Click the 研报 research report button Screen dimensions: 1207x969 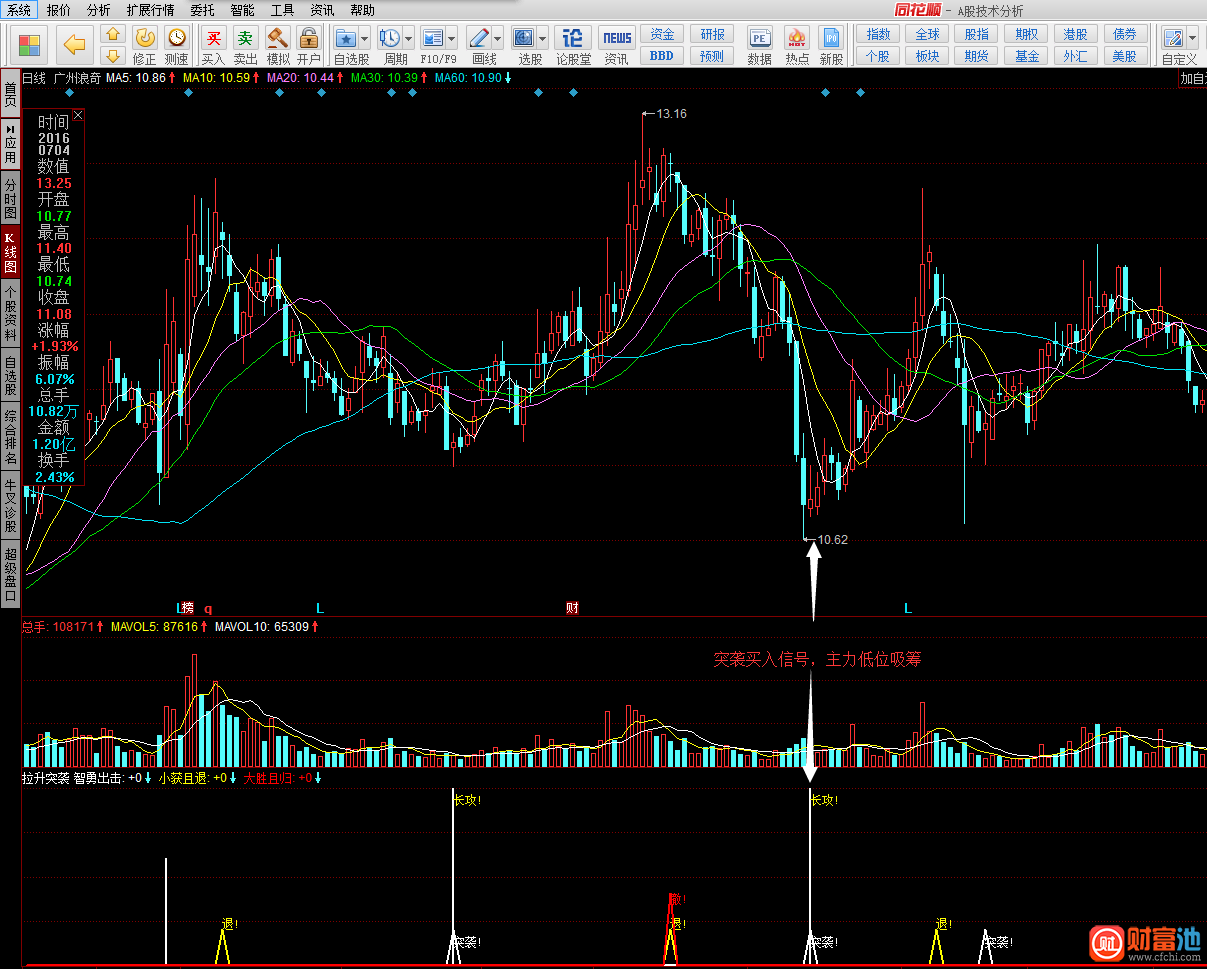(x=712, y=34)
